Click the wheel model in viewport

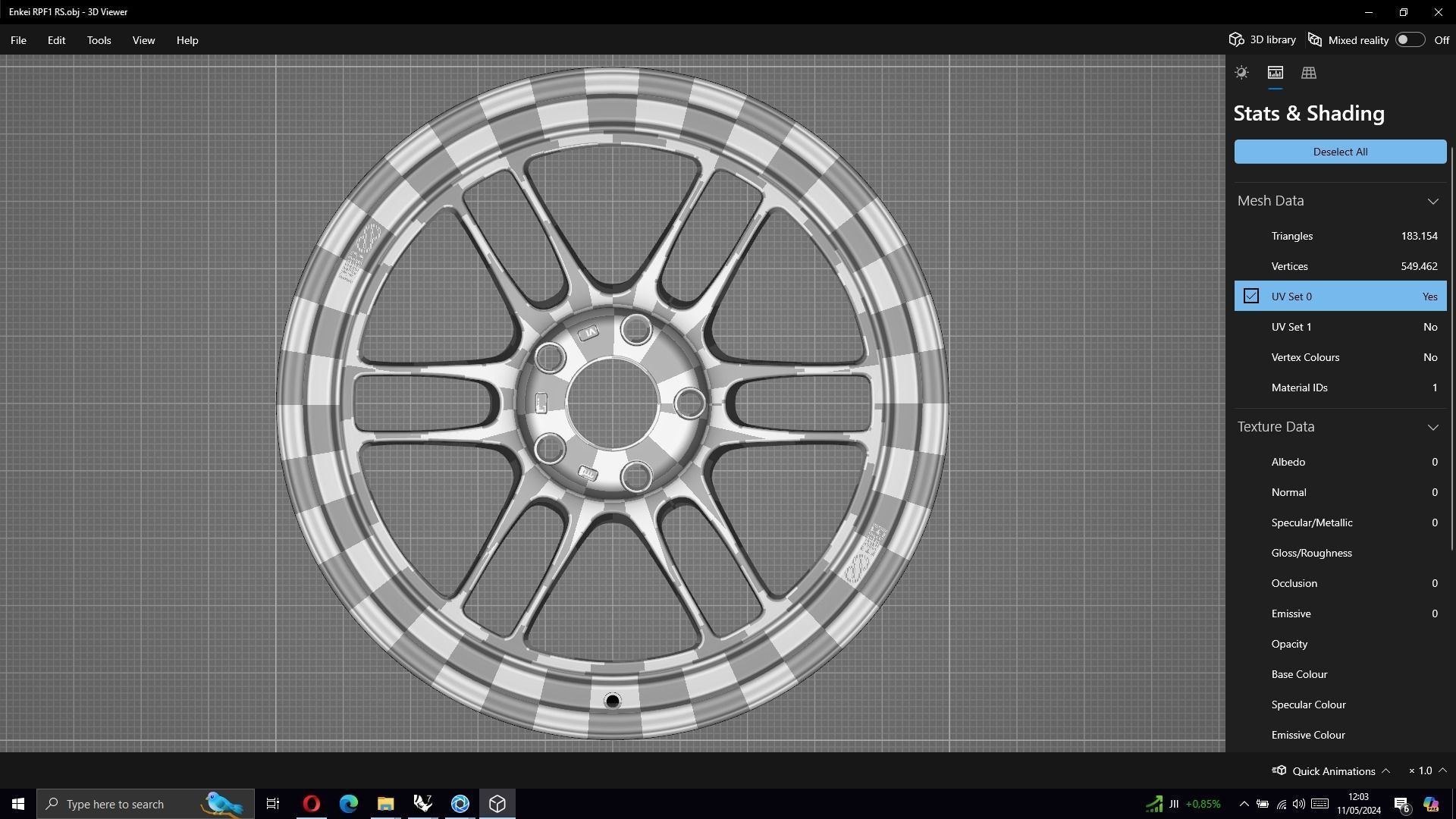click(613, 403)
